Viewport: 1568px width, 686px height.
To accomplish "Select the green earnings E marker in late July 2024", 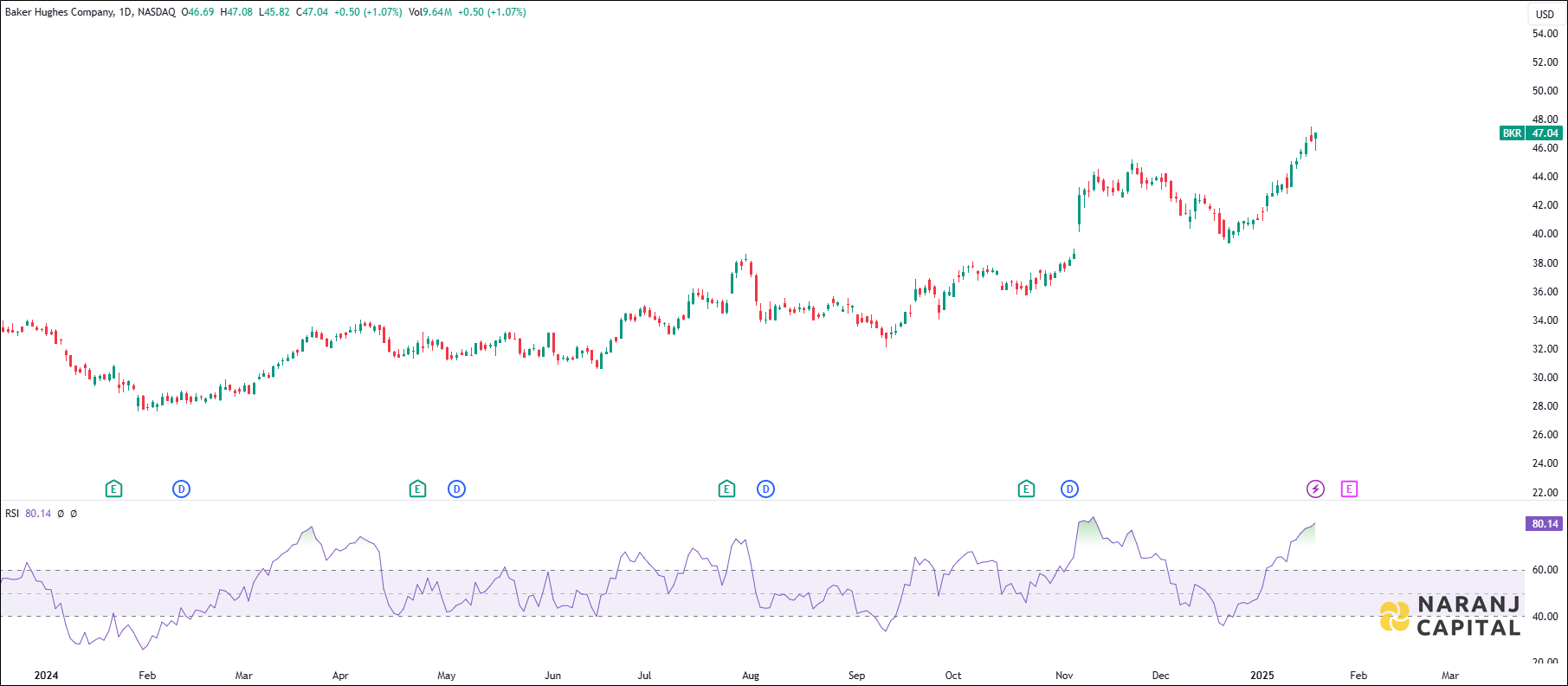I will (726, 489).
